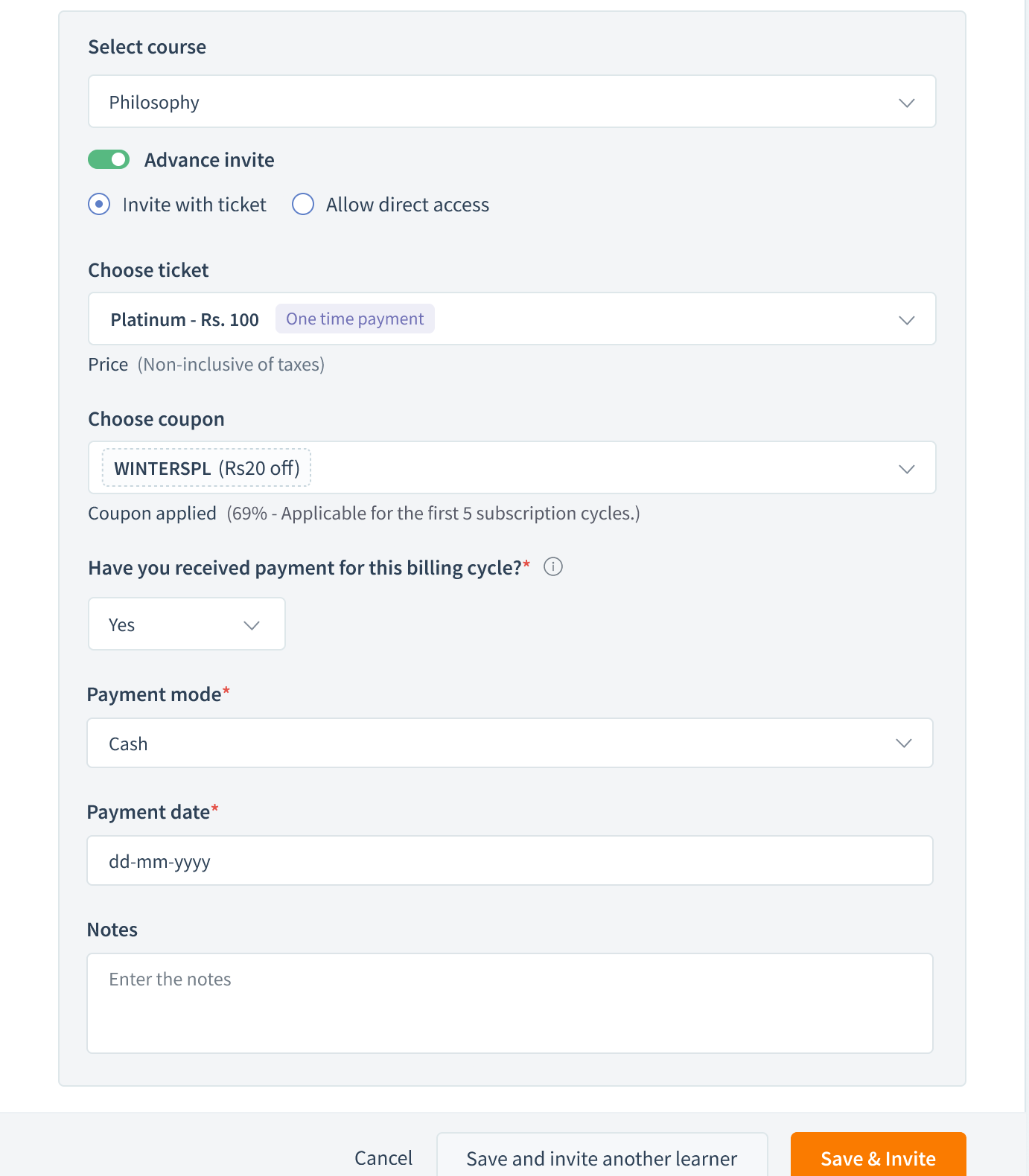The image size is (1029, 1176).
Task: Click the chevron arrow in Choose ticket field
Action: (906, 320)
